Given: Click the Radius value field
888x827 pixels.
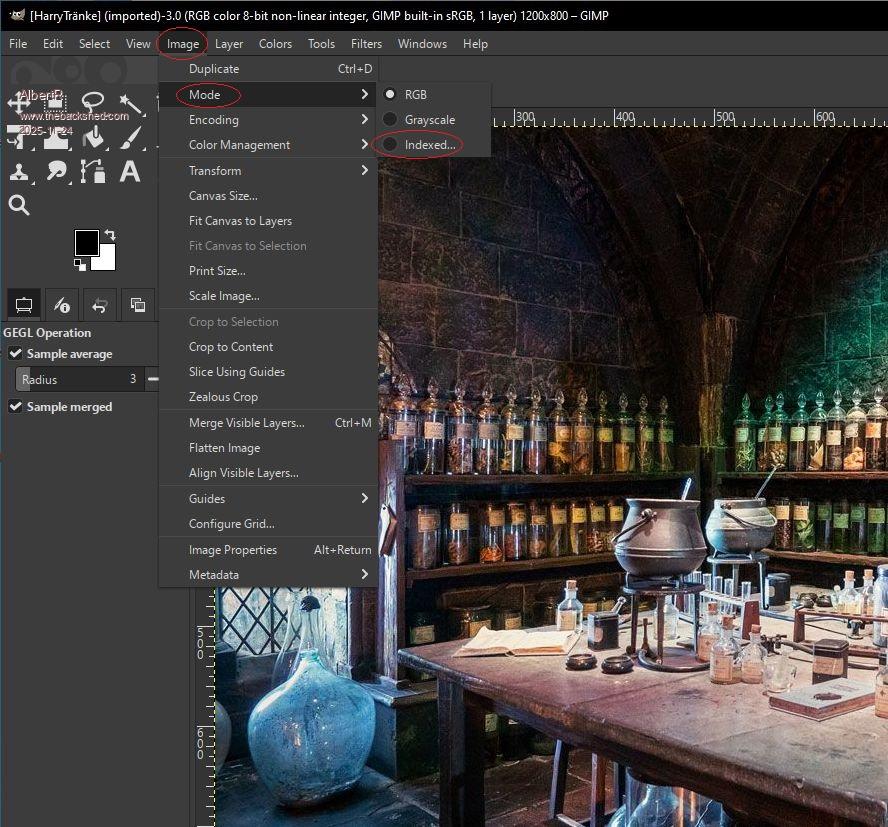Looking at the screenshot, I should (78, 380).
